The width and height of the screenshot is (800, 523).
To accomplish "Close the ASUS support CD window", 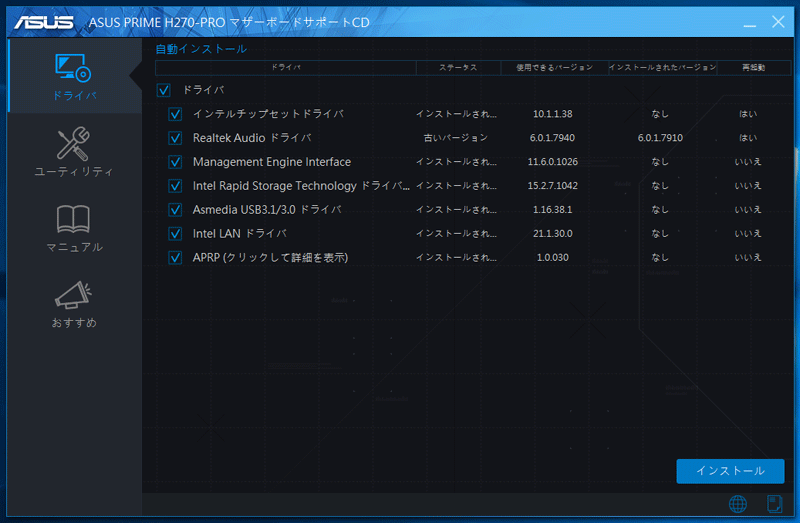I will click(x=778, y=22).
